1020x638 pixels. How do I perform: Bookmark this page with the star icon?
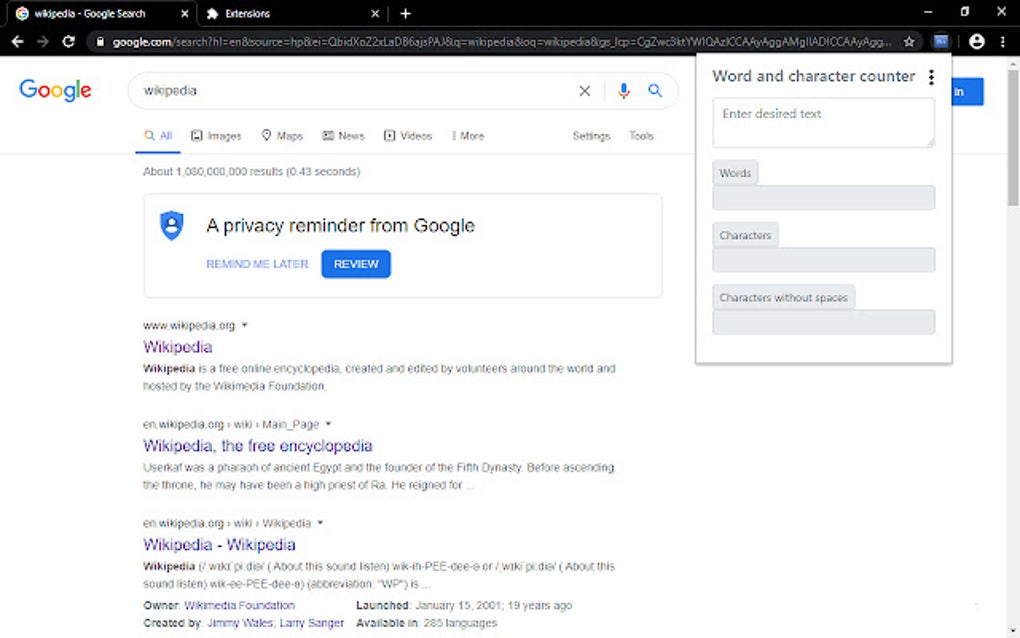tap(909, 41)
